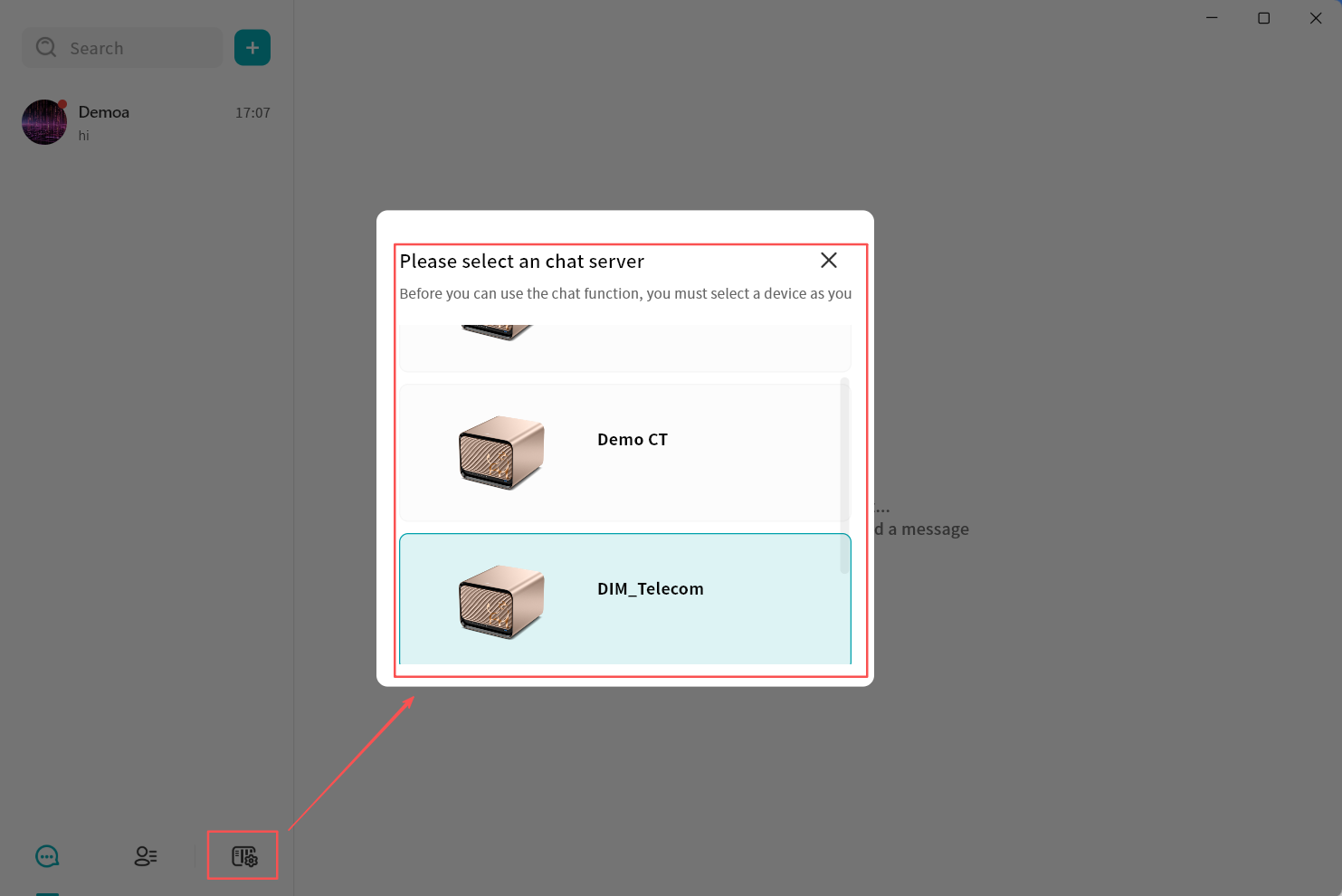1342x896 pixels.
Task: Select the Demo CT server label
Action: [632, 440]
